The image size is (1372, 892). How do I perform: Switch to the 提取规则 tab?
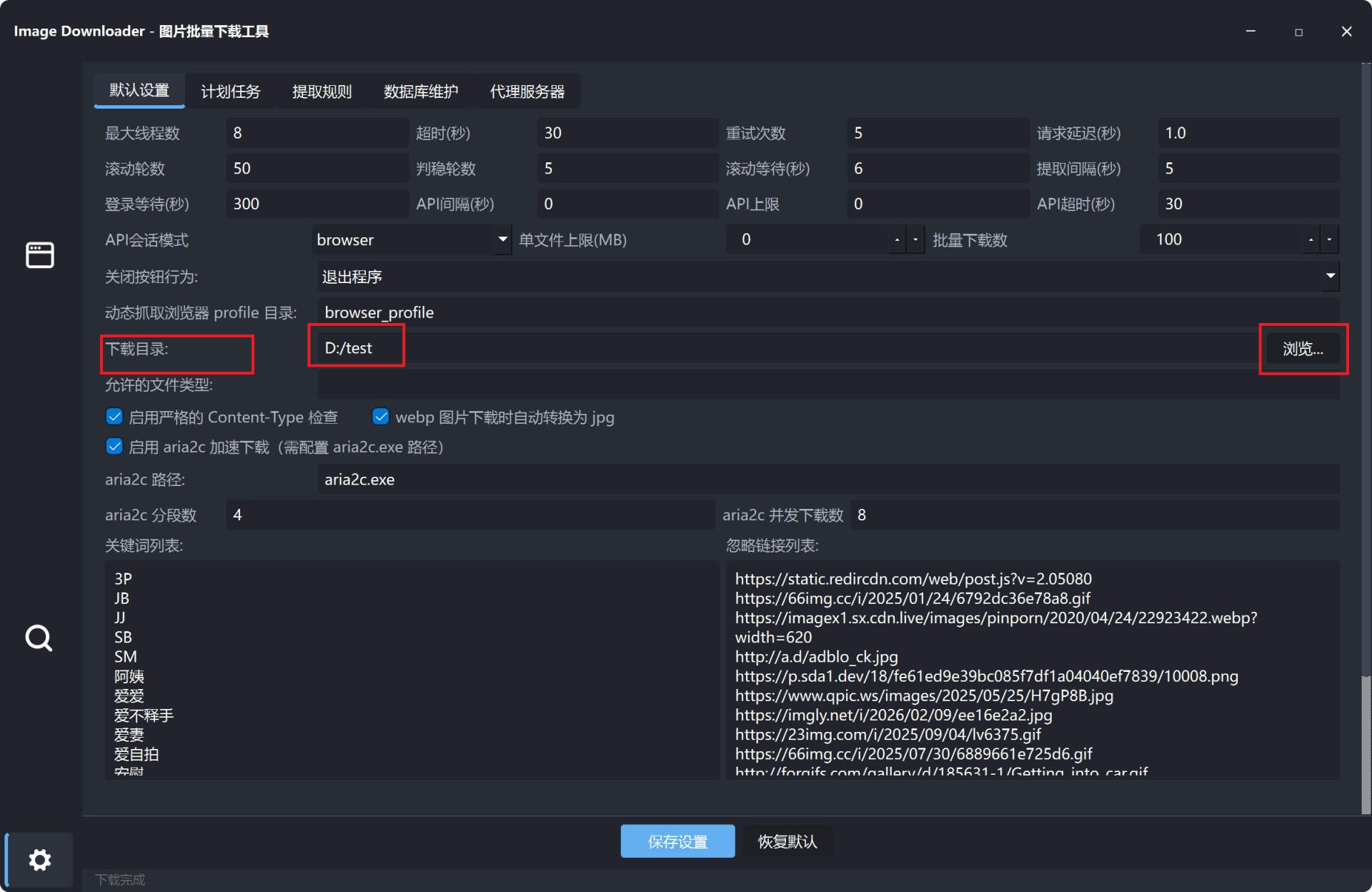click(322, 91)
